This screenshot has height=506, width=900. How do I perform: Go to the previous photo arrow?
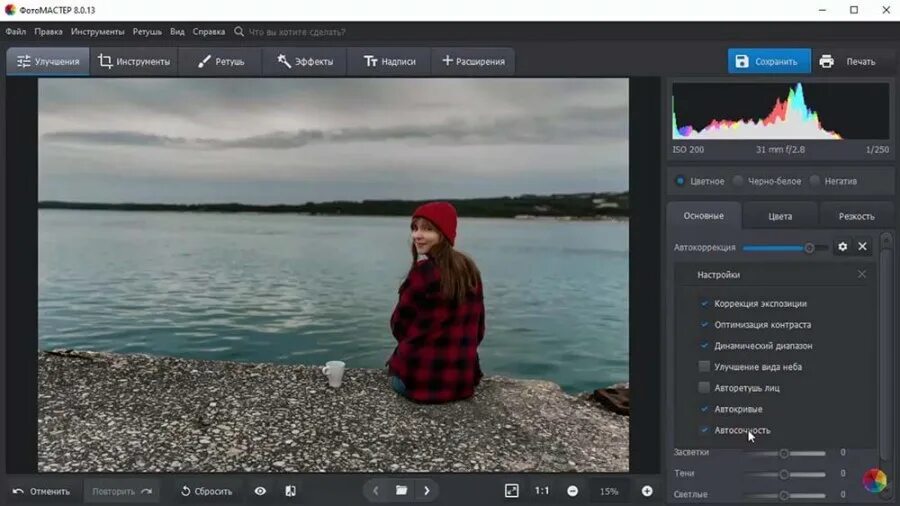(x=376, y=491)
